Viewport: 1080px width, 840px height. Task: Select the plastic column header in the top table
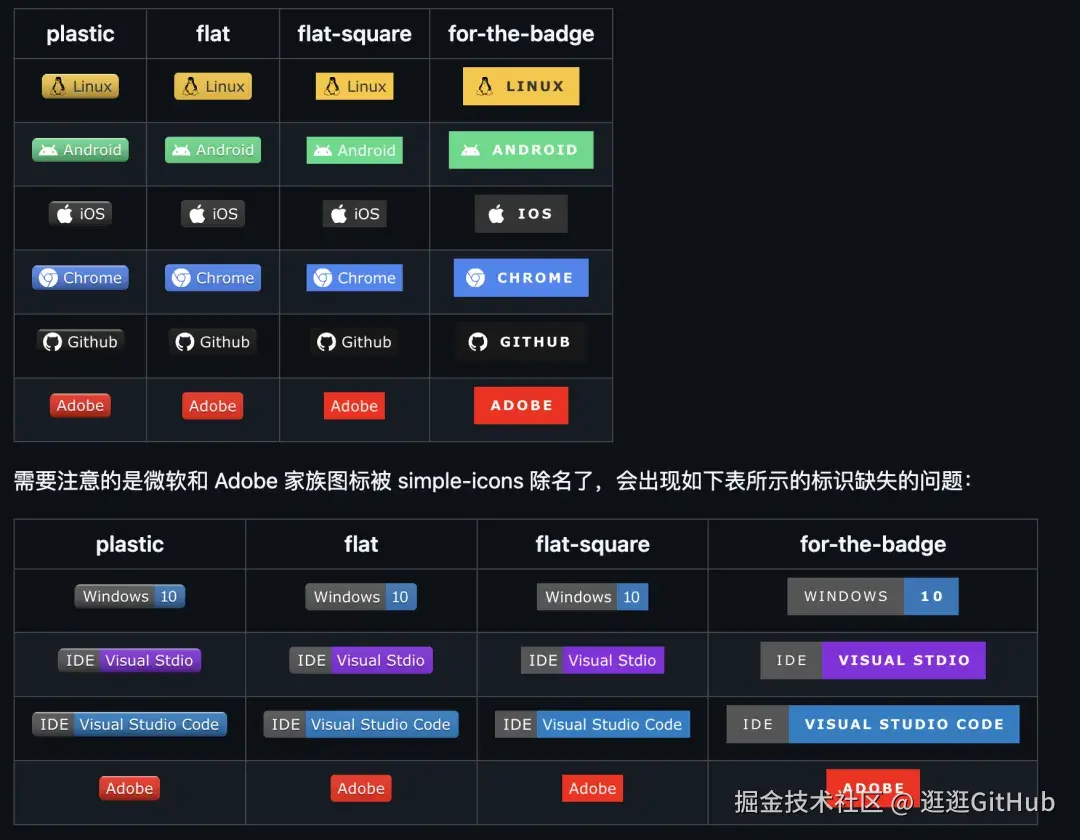79,33
